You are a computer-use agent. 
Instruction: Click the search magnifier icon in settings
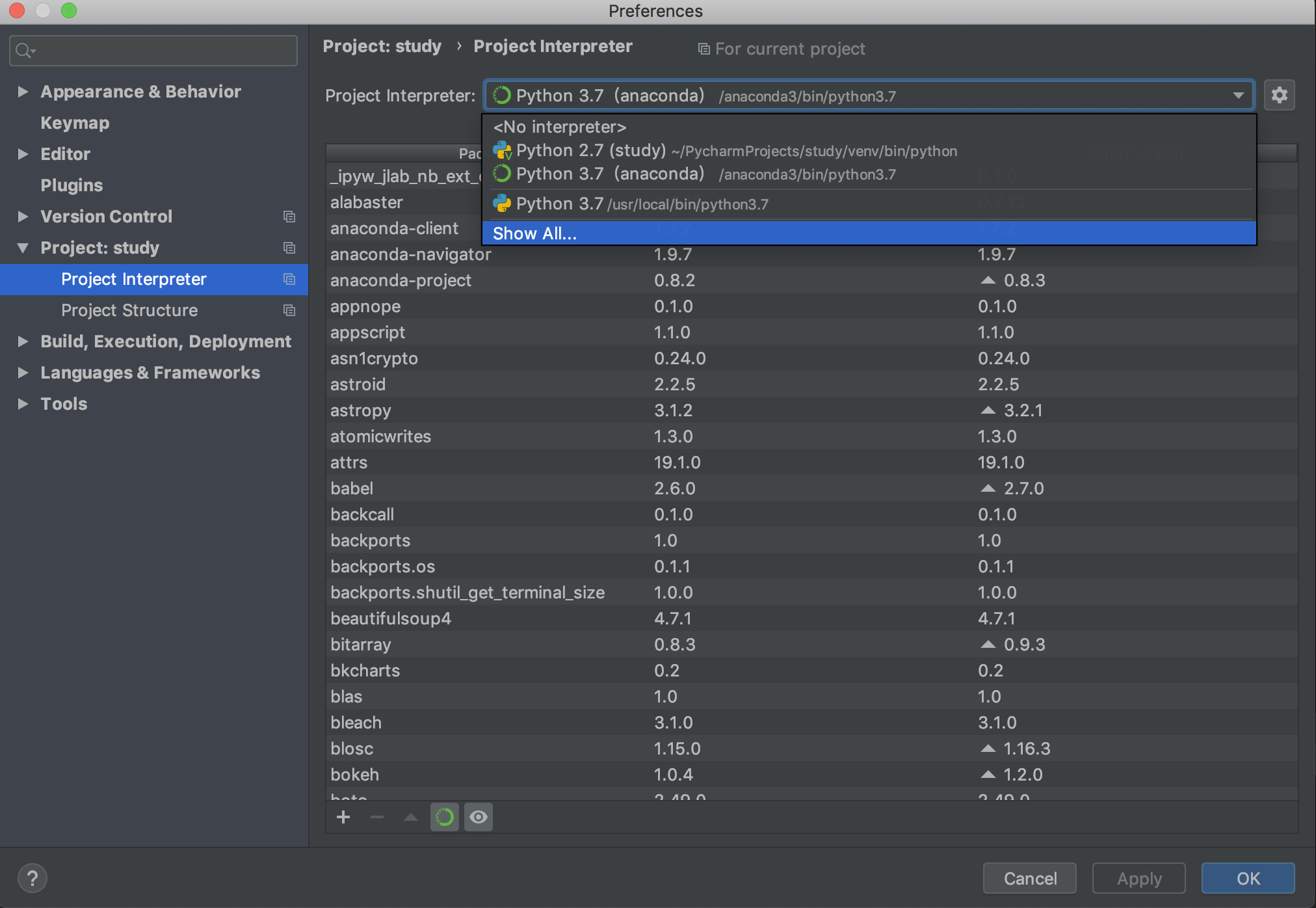tap(25, 51)
